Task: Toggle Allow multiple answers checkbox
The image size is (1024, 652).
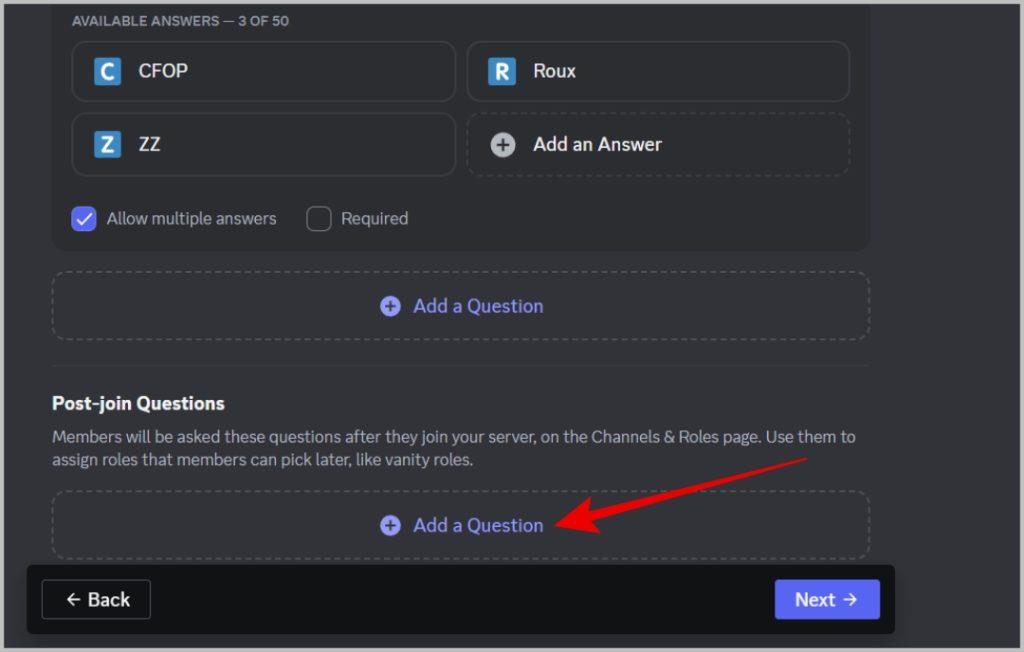Action: click(x=84, y=219)
